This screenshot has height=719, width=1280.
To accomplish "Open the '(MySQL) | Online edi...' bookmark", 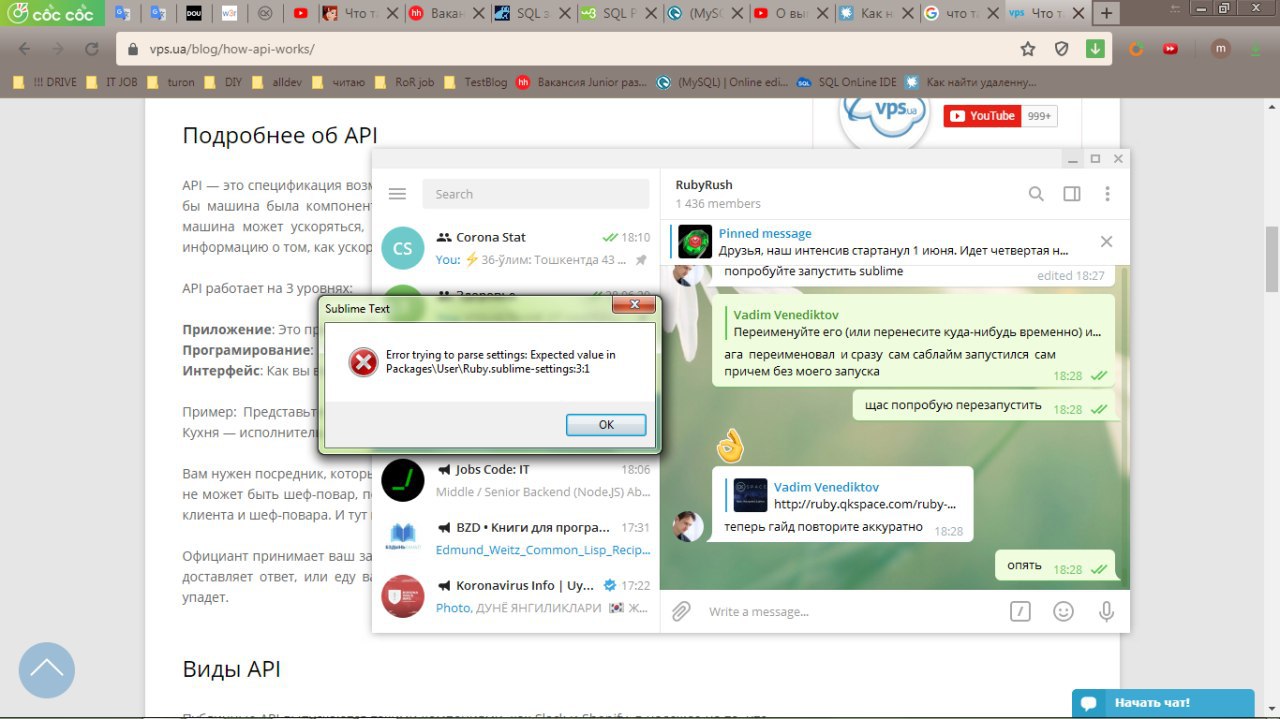I will coord(724,82).
